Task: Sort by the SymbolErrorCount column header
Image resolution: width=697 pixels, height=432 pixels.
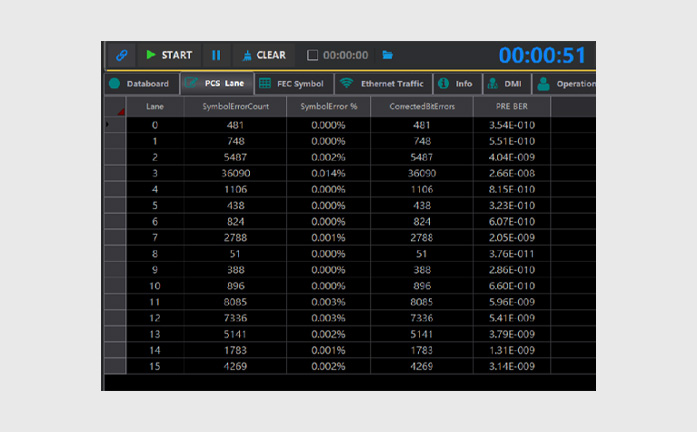Action: pyautogui.click(x=235, y=107)
